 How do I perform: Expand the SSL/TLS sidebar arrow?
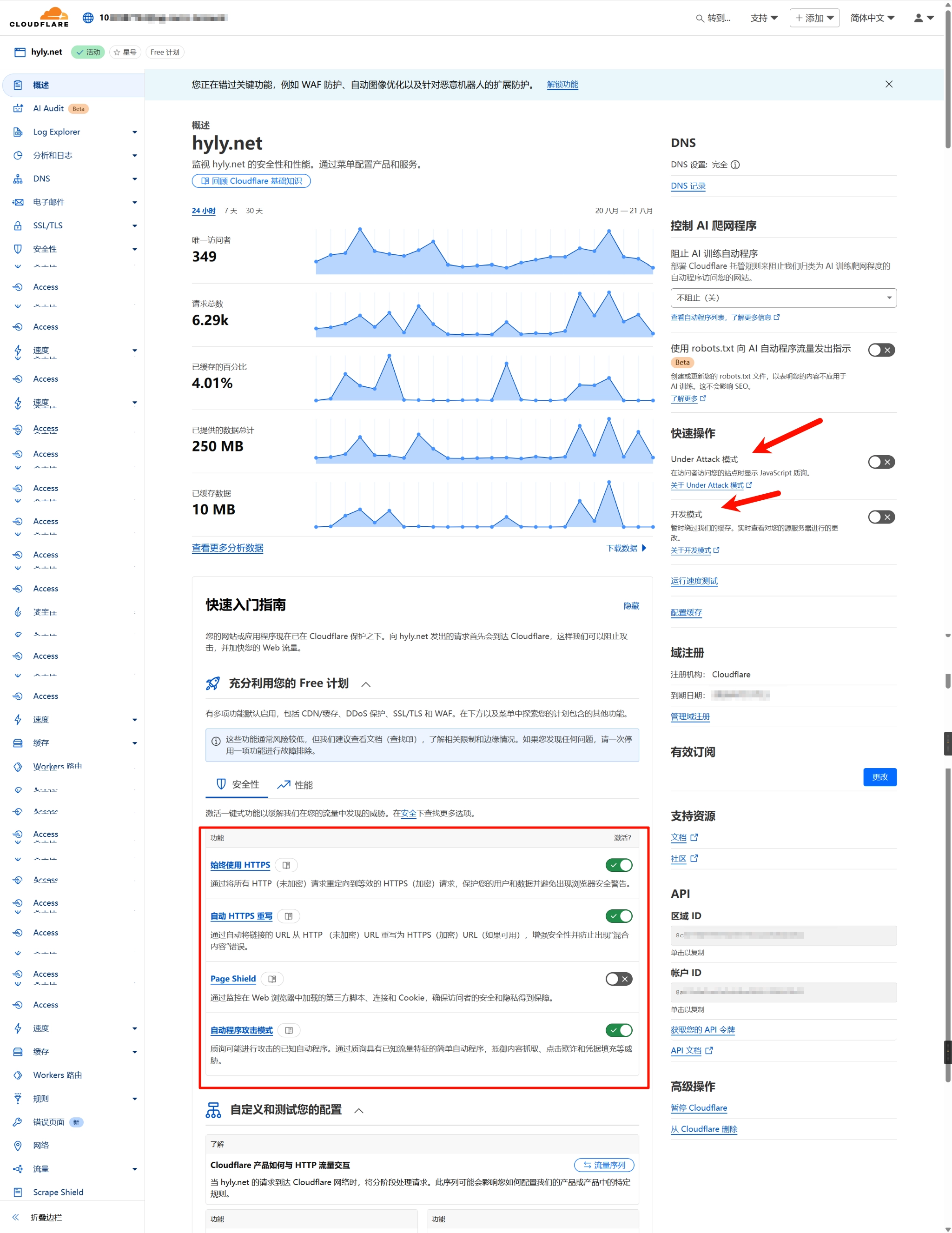[135, 226]
